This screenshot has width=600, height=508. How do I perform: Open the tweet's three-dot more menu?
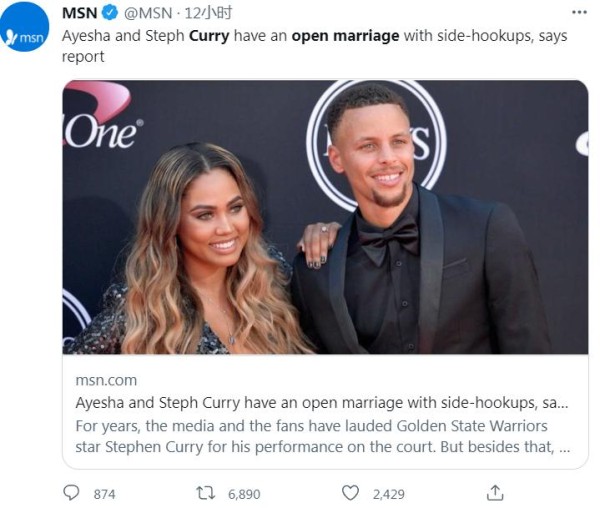[x=579, y=13]
